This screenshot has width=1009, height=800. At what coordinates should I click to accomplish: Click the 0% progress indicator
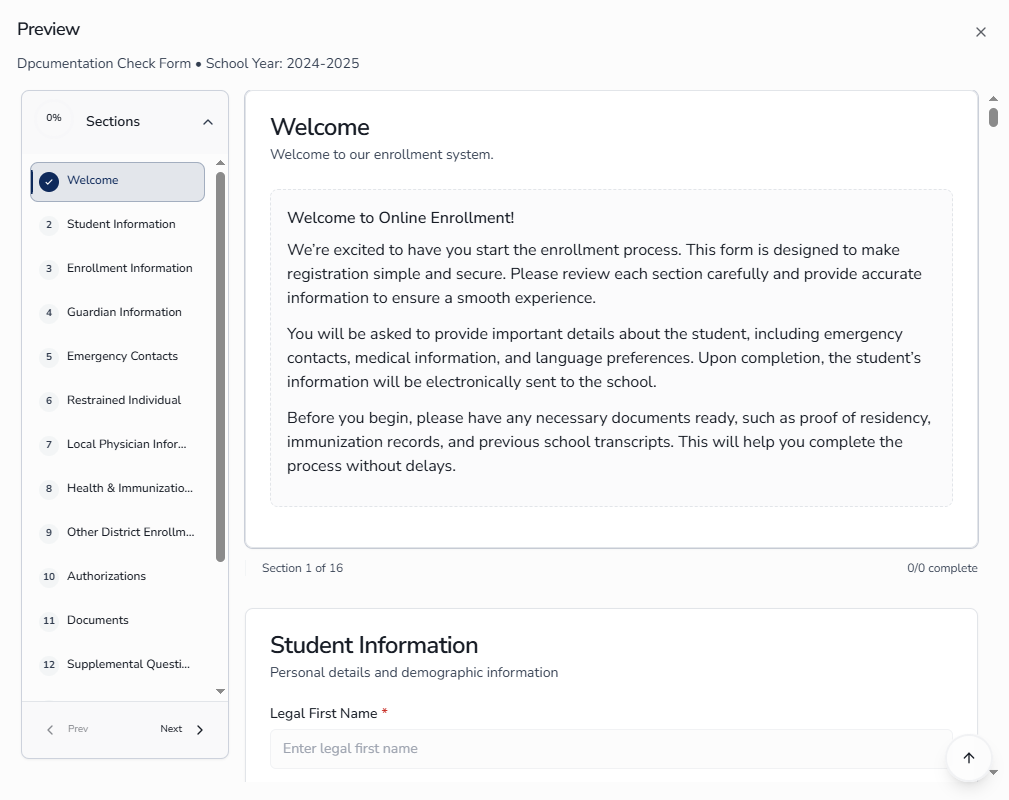click(x=54, y=118)
